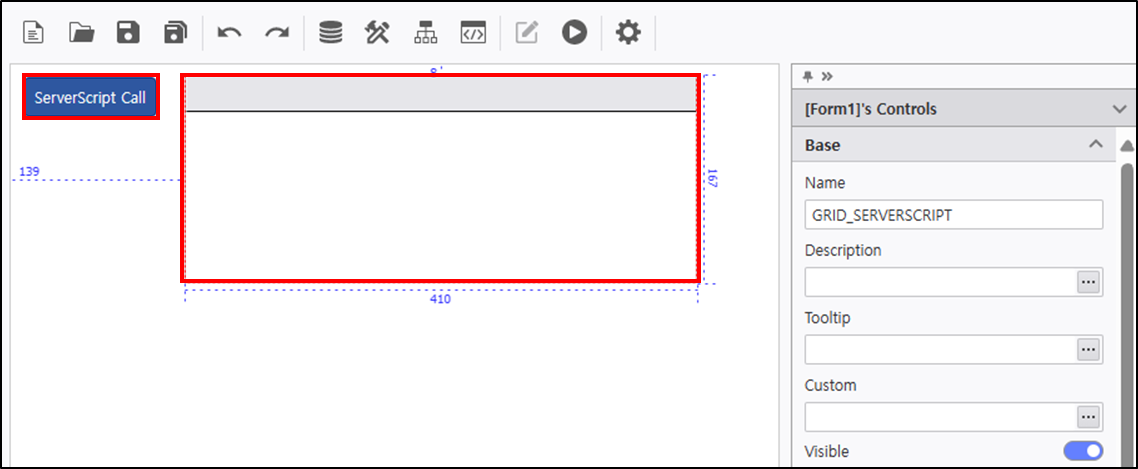Click the Description input field
Viewport: 1138px width, 469px height.
[x=940, y=282]
